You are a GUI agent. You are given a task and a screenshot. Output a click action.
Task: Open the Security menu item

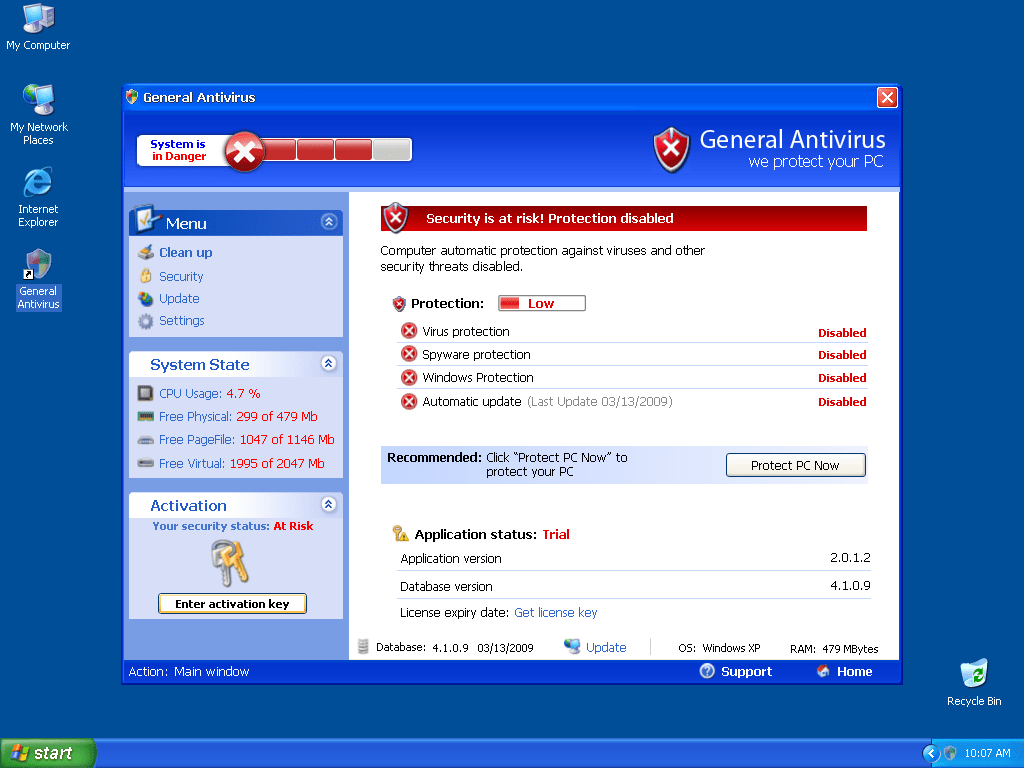[180, 276]
